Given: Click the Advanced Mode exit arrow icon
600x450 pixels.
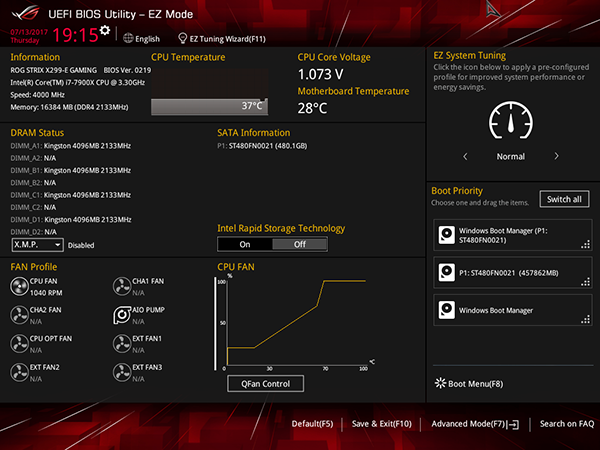Looking at the screenshot, I should coord(514,424).
